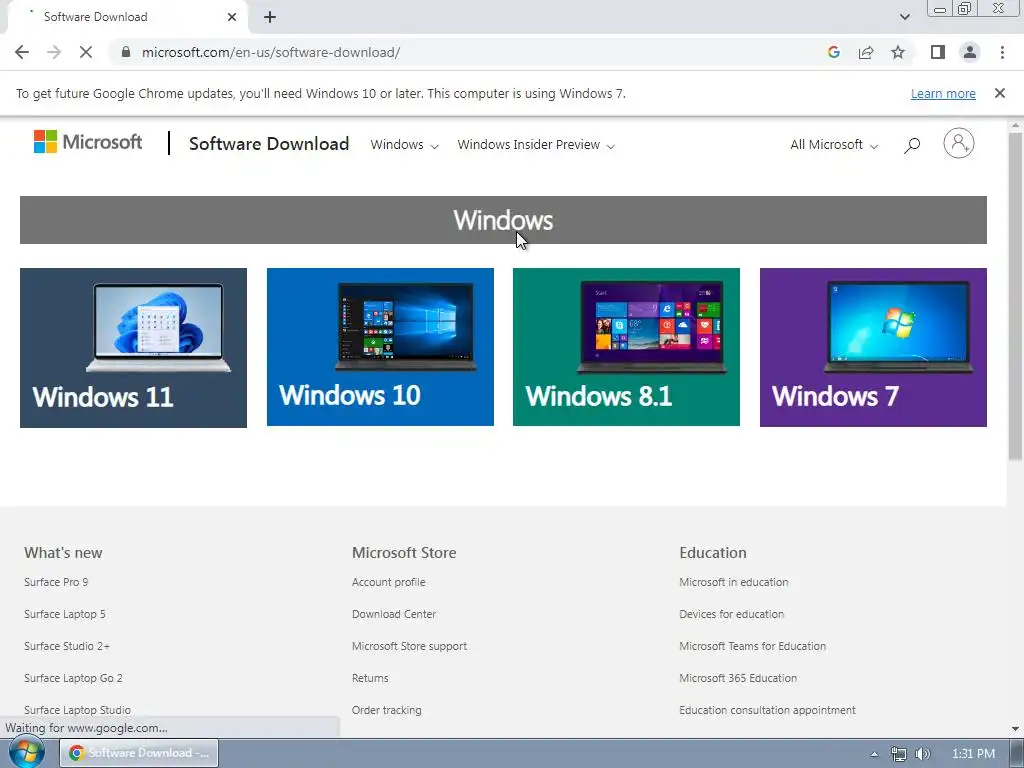This screenshot has width=1024, height=768.
Task: Open the Chrome profile avatar
Action: [x=970, y=52]
